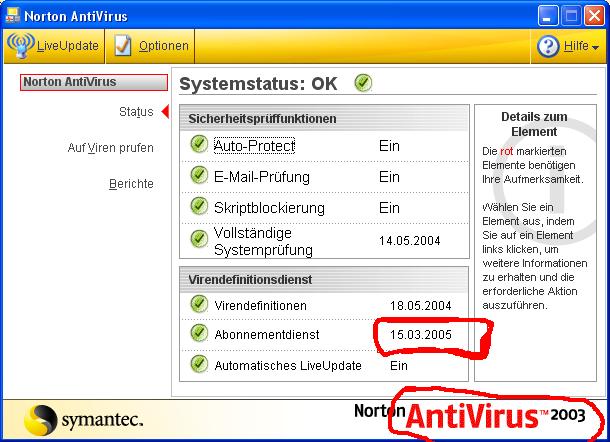
Task: Click the Auto-Protect status 'Ein'
Action: (389, 146)
